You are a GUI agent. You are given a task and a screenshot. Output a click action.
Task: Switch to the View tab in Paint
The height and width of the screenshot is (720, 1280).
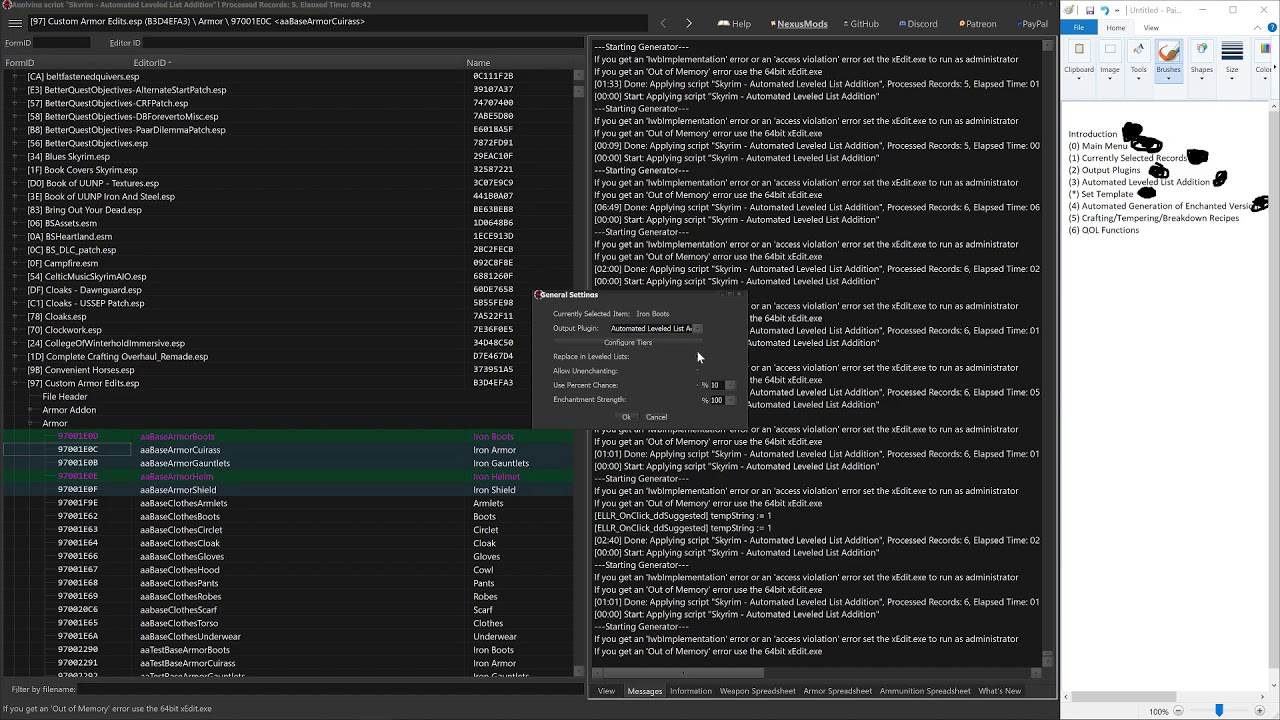click(1151, 27)
